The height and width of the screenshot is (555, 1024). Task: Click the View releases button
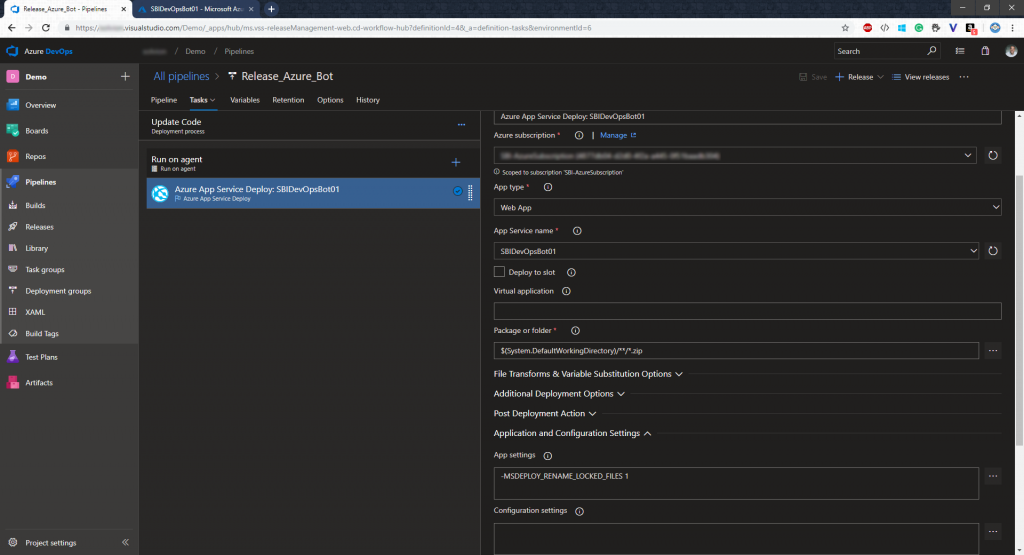coord(920,77)
